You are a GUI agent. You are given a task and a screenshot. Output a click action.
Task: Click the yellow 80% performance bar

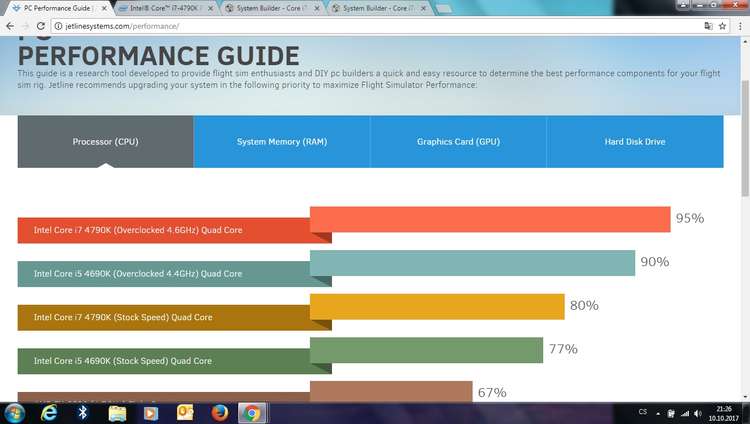437,306
